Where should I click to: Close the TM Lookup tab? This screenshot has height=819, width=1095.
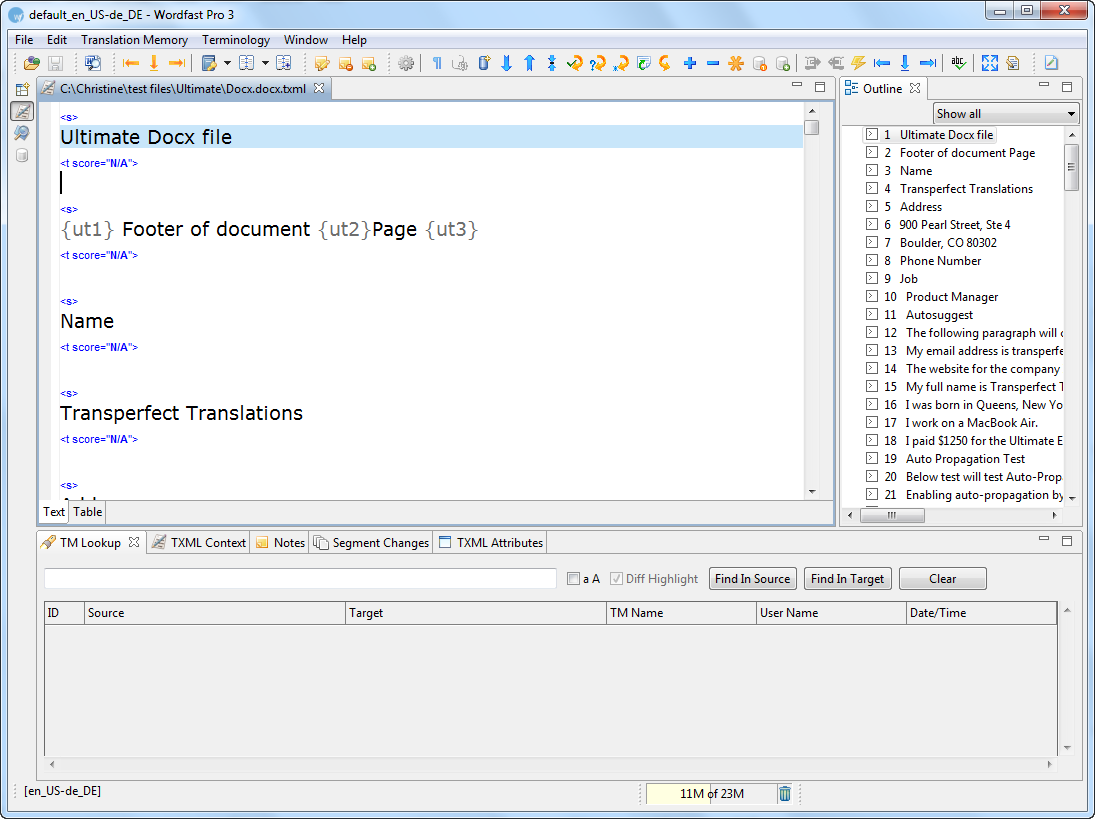[x=134, y=543]
